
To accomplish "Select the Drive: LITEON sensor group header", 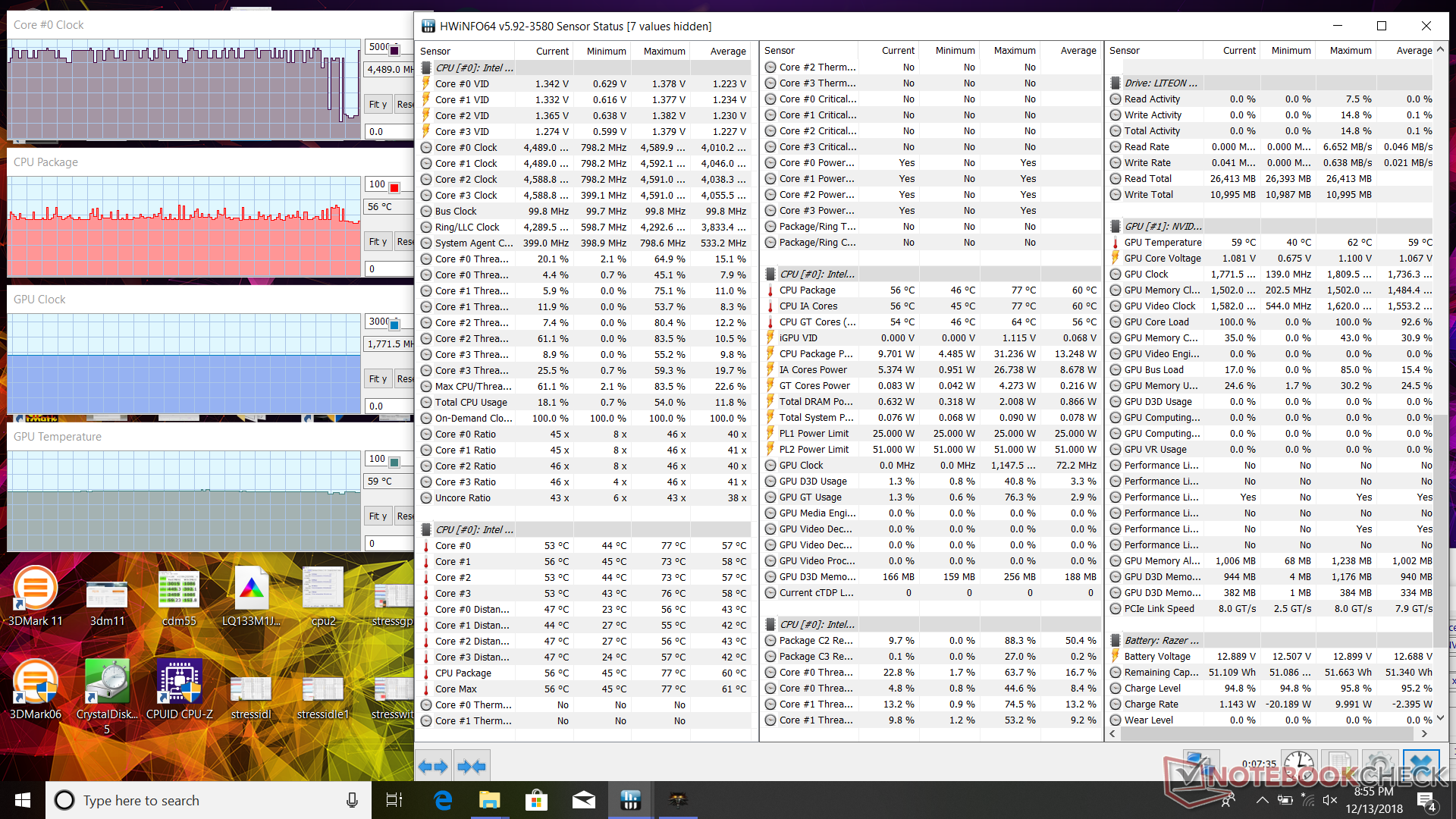I will (1160, 83).
